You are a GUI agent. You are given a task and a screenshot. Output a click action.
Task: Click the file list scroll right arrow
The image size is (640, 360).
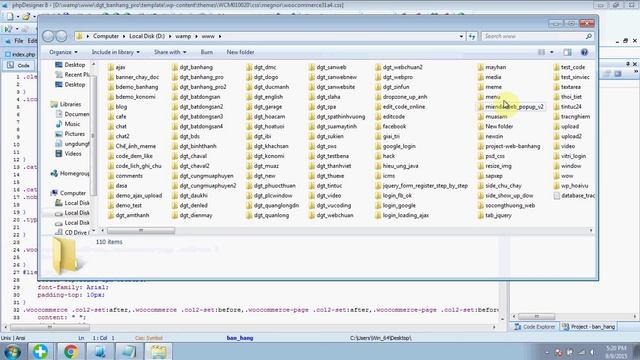pyautogui.click(x=591, y=231)
